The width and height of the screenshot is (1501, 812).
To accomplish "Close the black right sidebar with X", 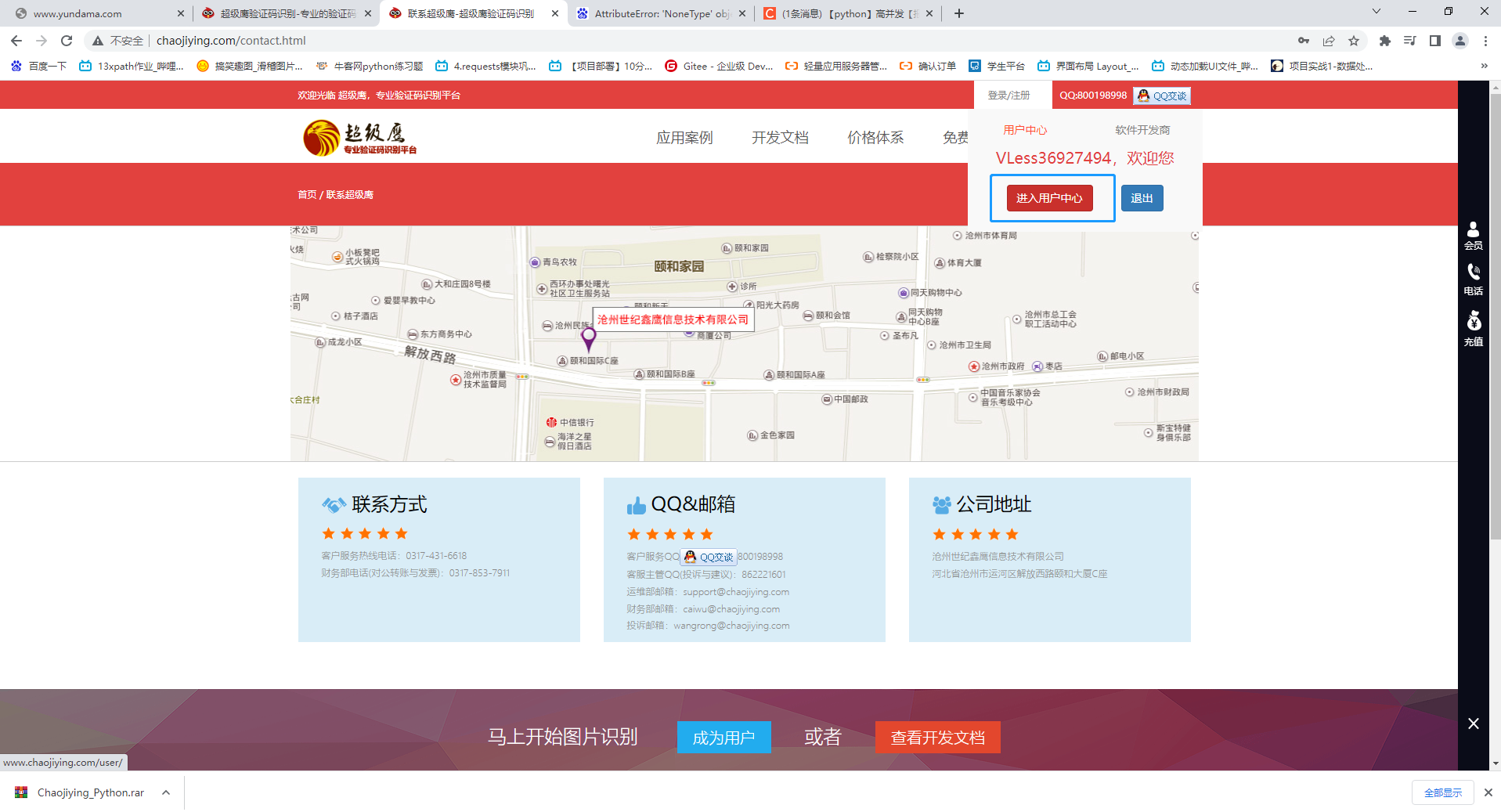I will (1474, 724).
